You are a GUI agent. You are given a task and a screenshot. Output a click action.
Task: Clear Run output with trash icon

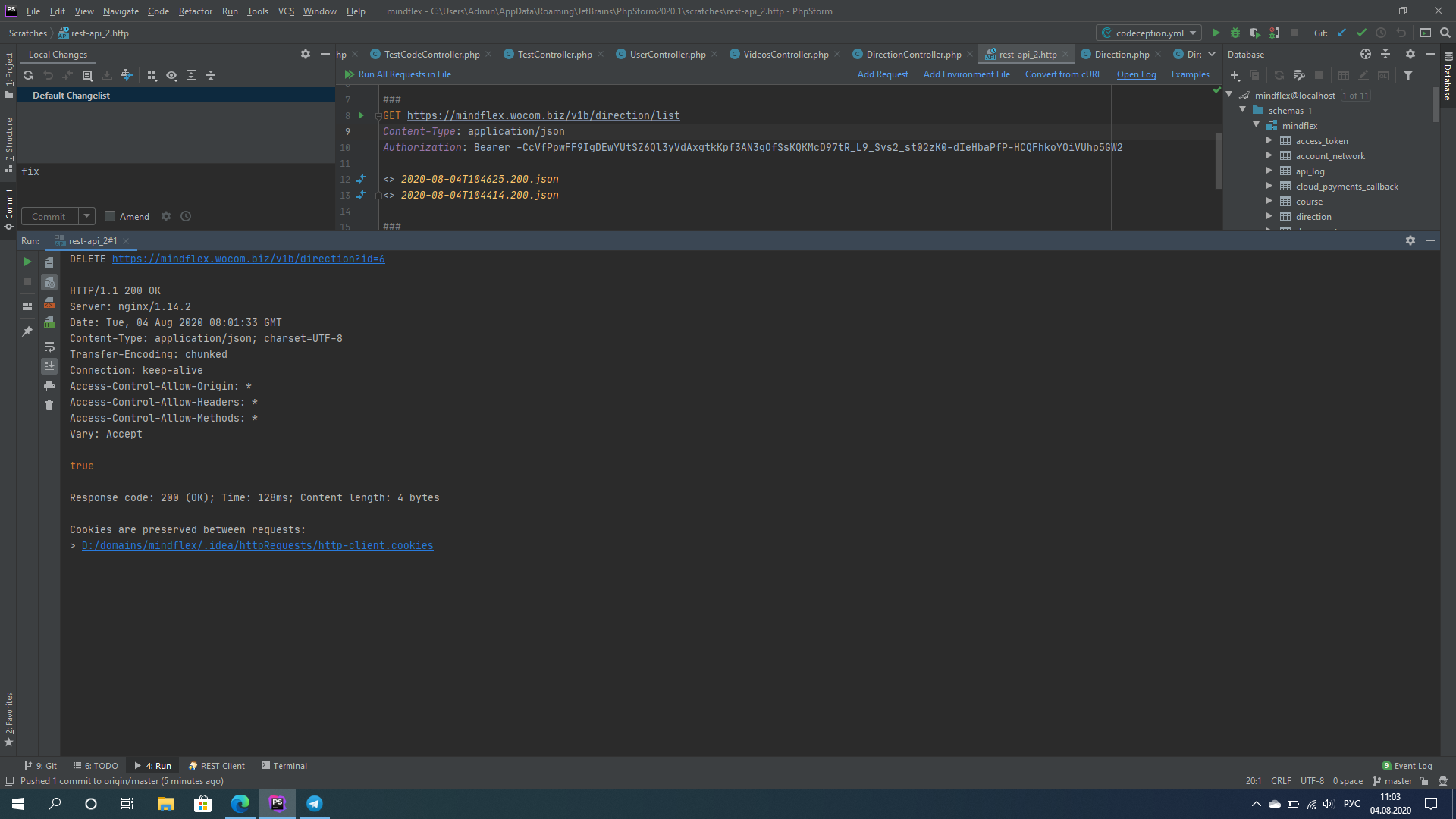tap(49, 406)
